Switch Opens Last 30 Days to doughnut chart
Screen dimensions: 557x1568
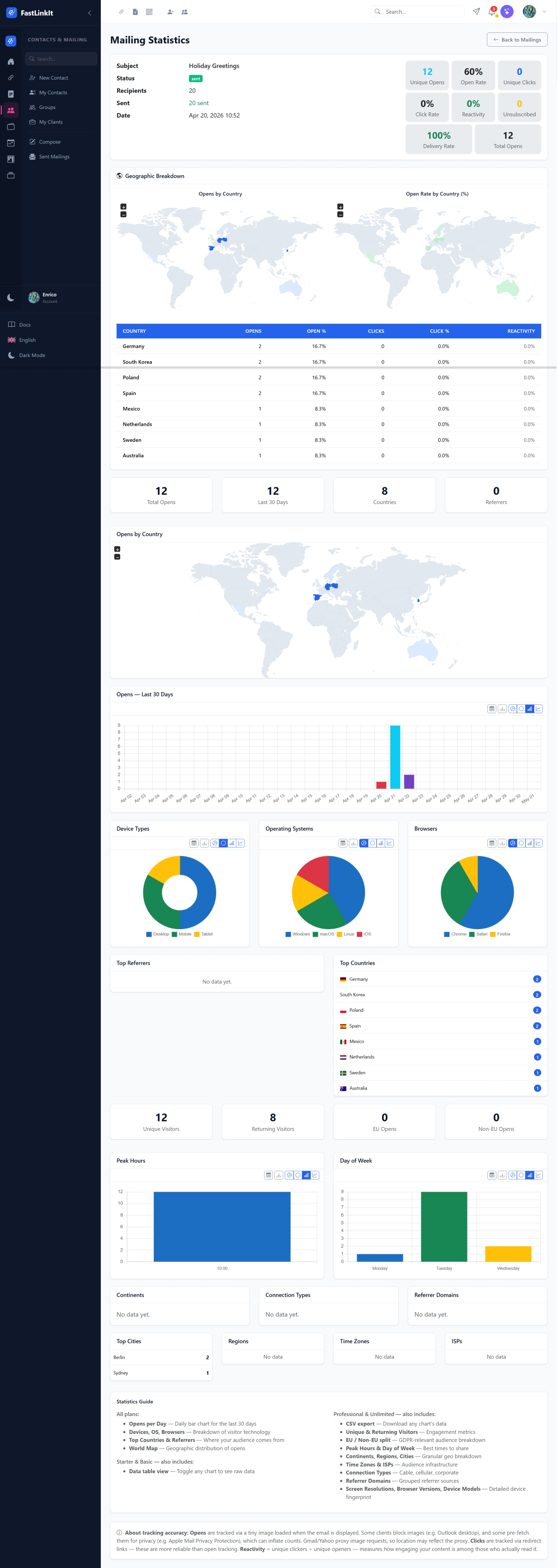tap(521, 709)
